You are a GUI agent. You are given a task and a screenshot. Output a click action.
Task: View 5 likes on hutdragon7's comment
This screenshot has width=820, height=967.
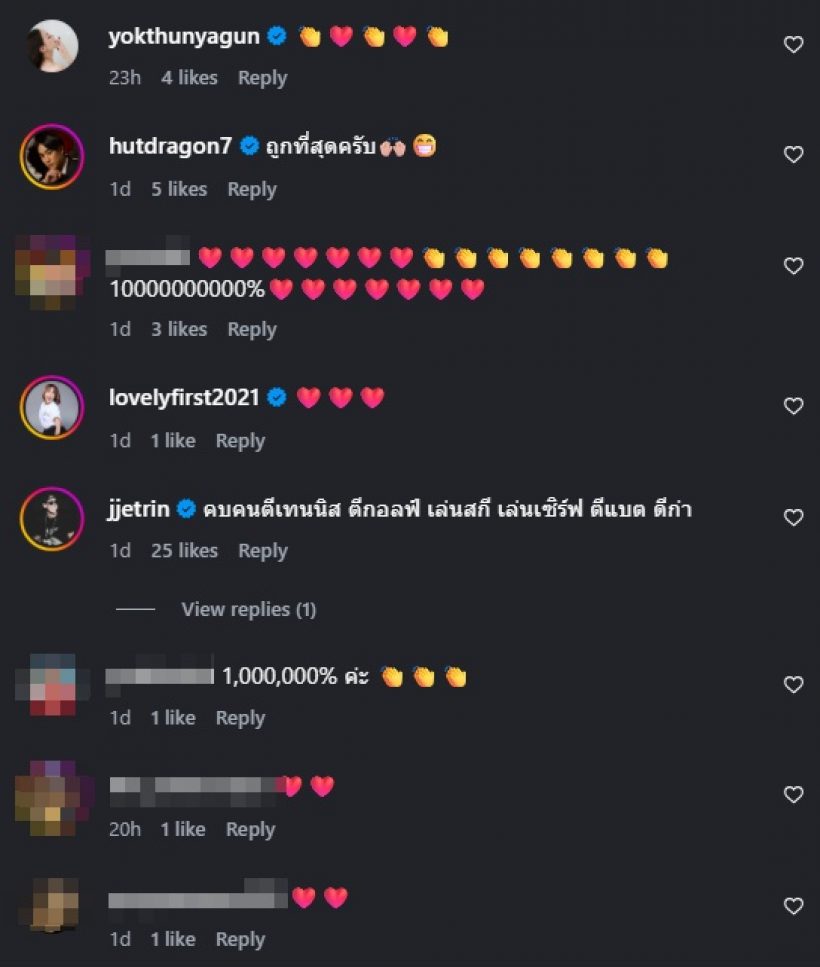click(179, 189)
